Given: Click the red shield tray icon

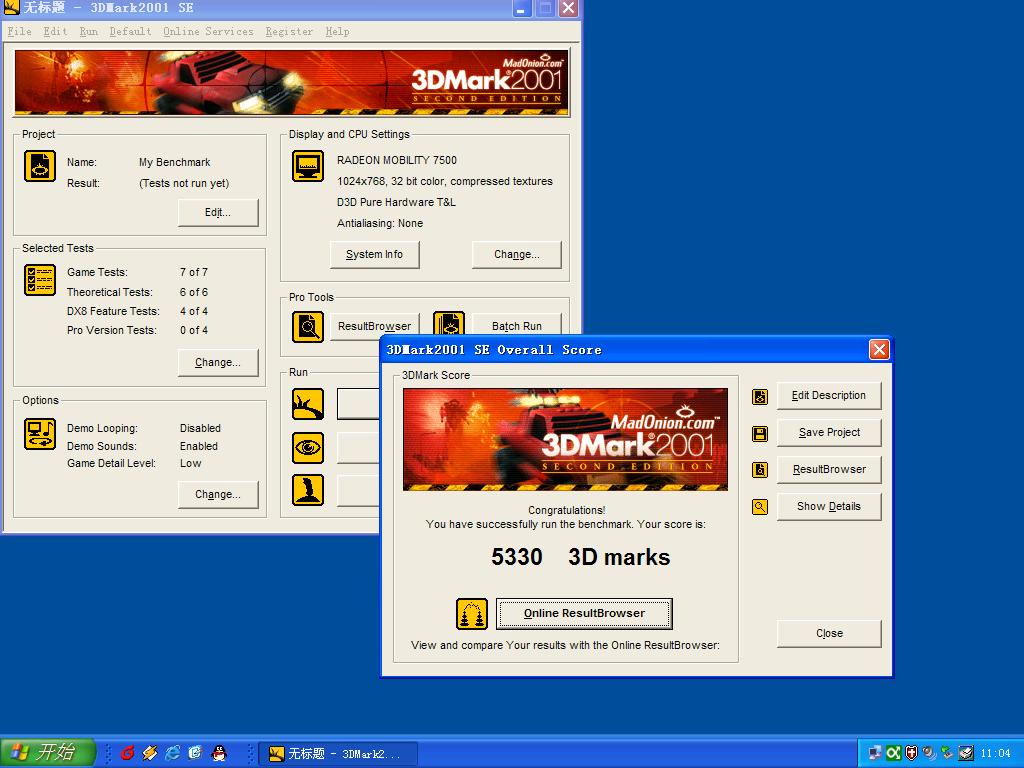Looking at the screenshot, I should tap(912, 753).
